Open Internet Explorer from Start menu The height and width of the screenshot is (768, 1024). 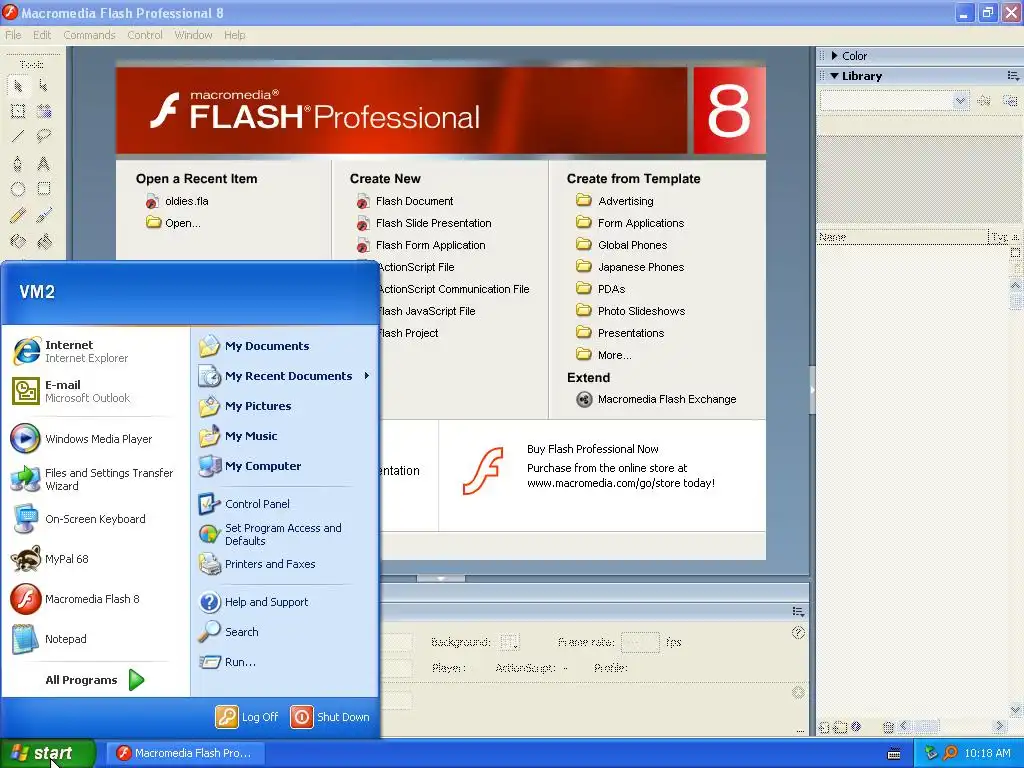coord(95,351)
